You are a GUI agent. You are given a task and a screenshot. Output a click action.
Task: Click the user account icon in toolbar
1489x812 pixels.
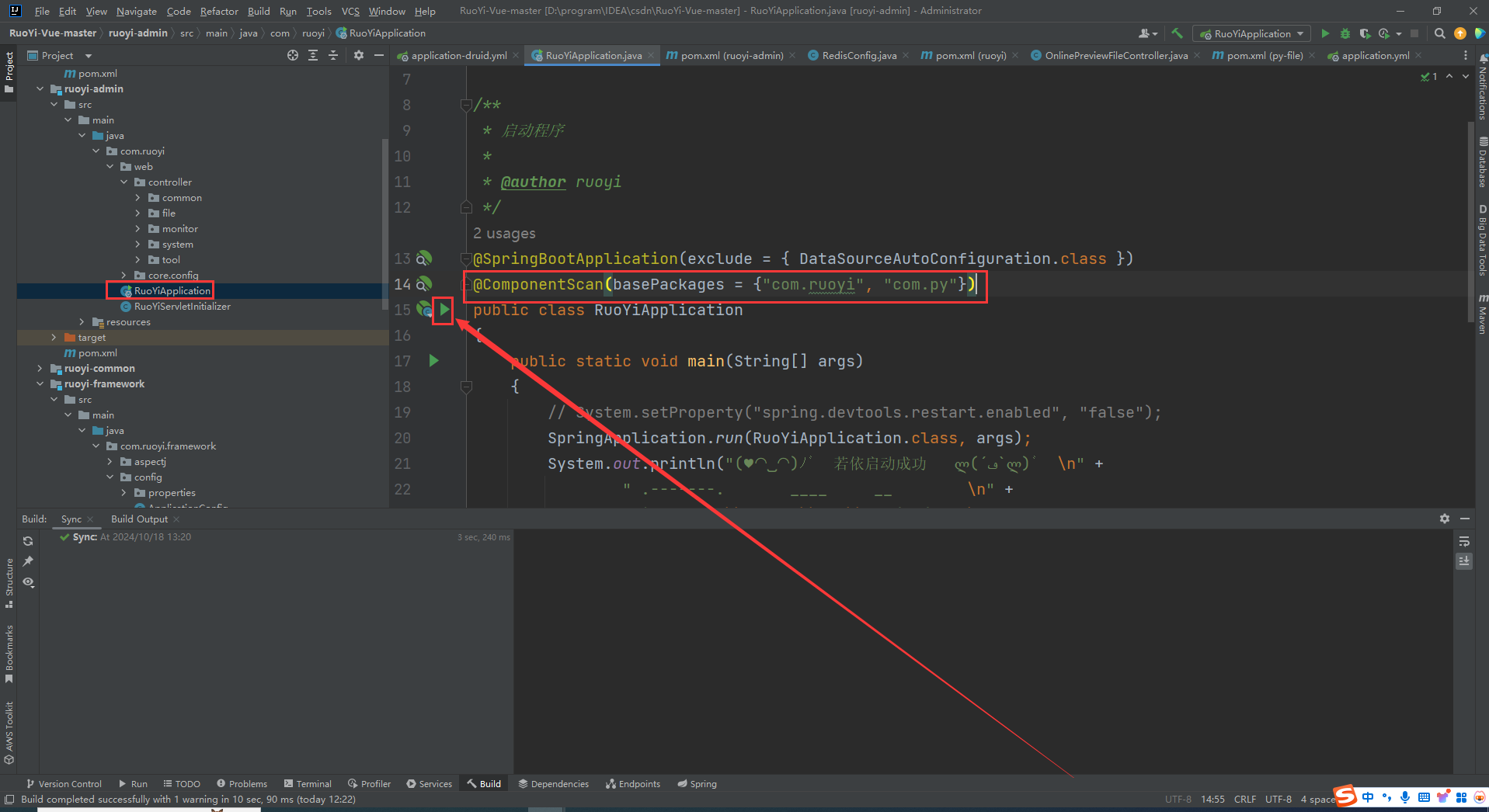pos(1146,33)
